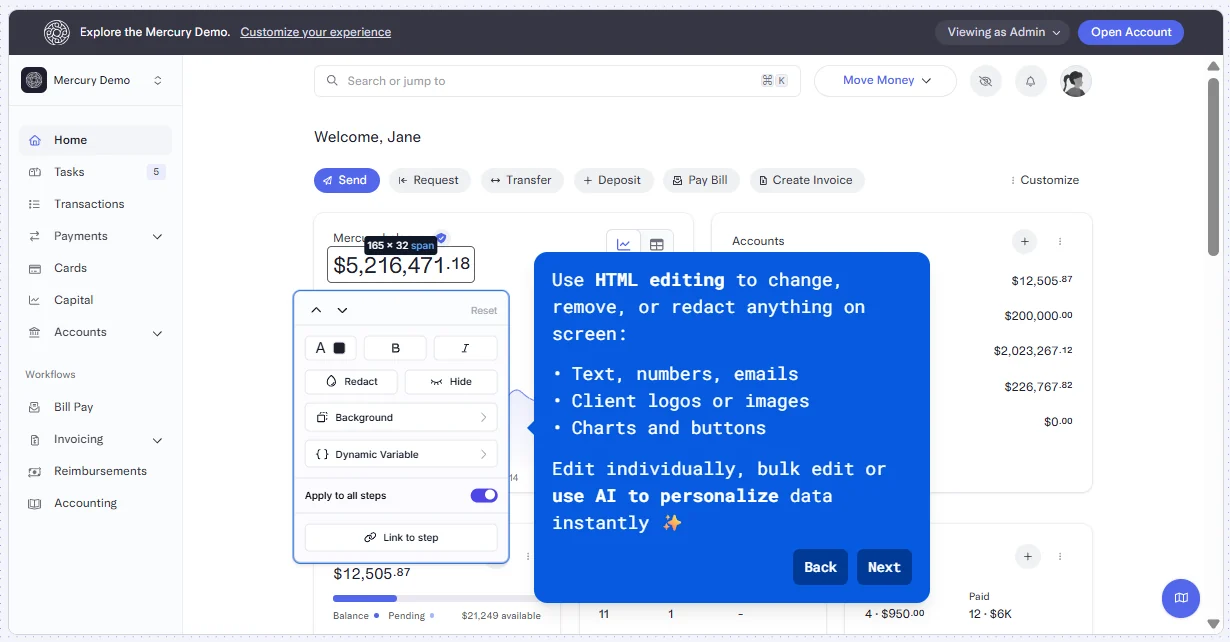Open Accounts card more options menu
1230x642 pixels.
[1060, 241]
